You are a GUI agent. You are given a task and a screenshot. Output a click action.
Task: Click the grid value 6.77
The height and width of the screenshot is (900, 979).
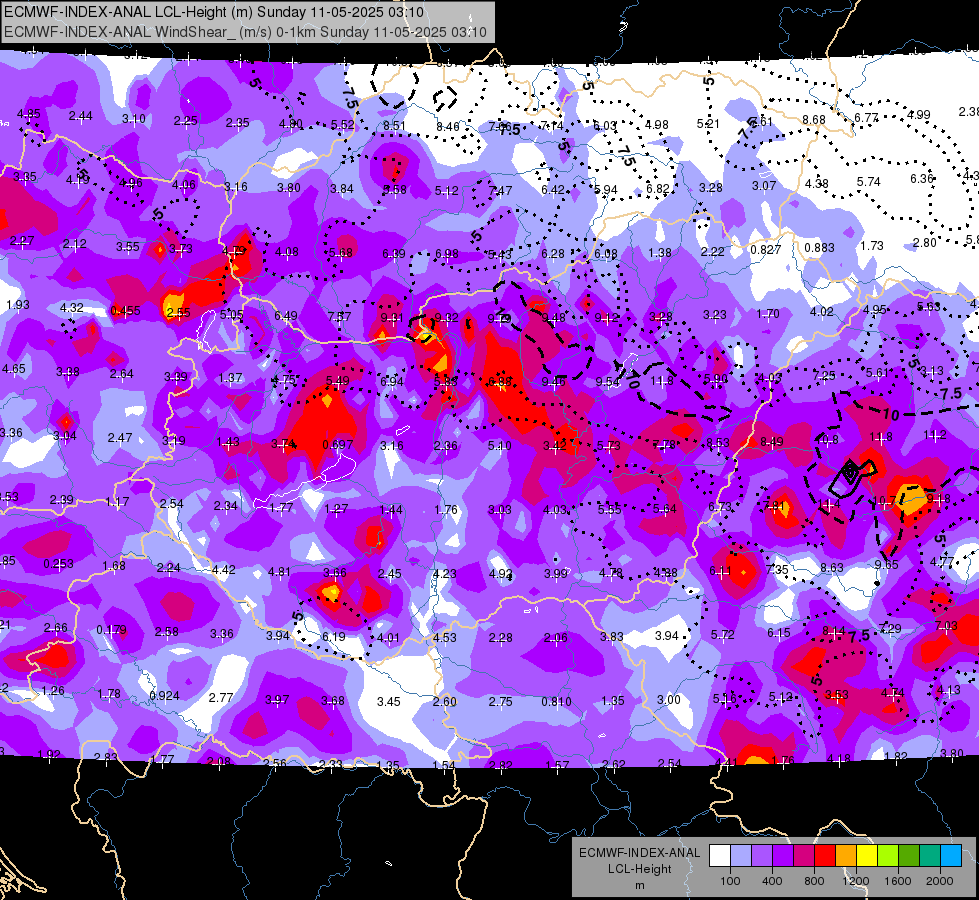pos(866,117)
